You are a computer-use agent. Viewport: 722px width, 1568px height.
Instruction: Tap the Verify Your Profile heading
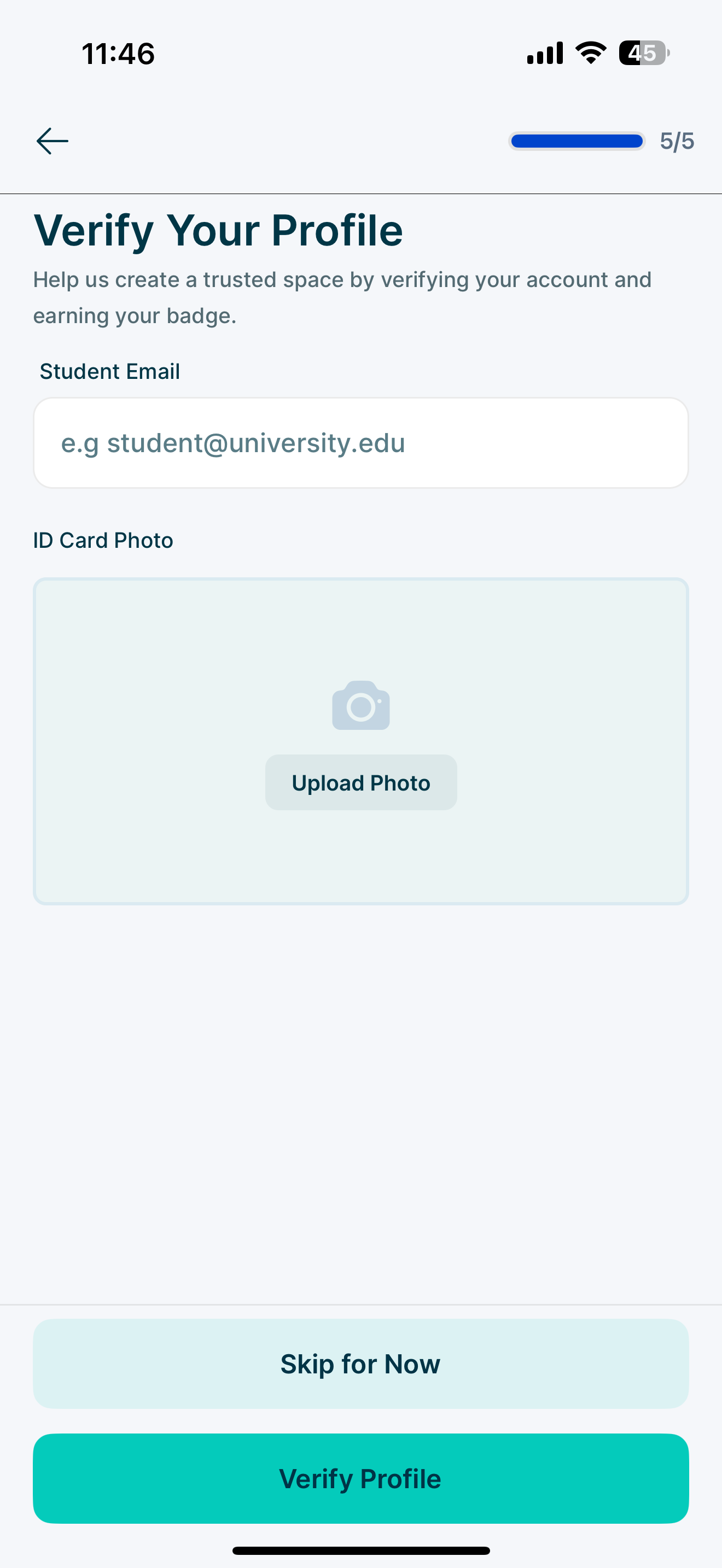(218, 231)
